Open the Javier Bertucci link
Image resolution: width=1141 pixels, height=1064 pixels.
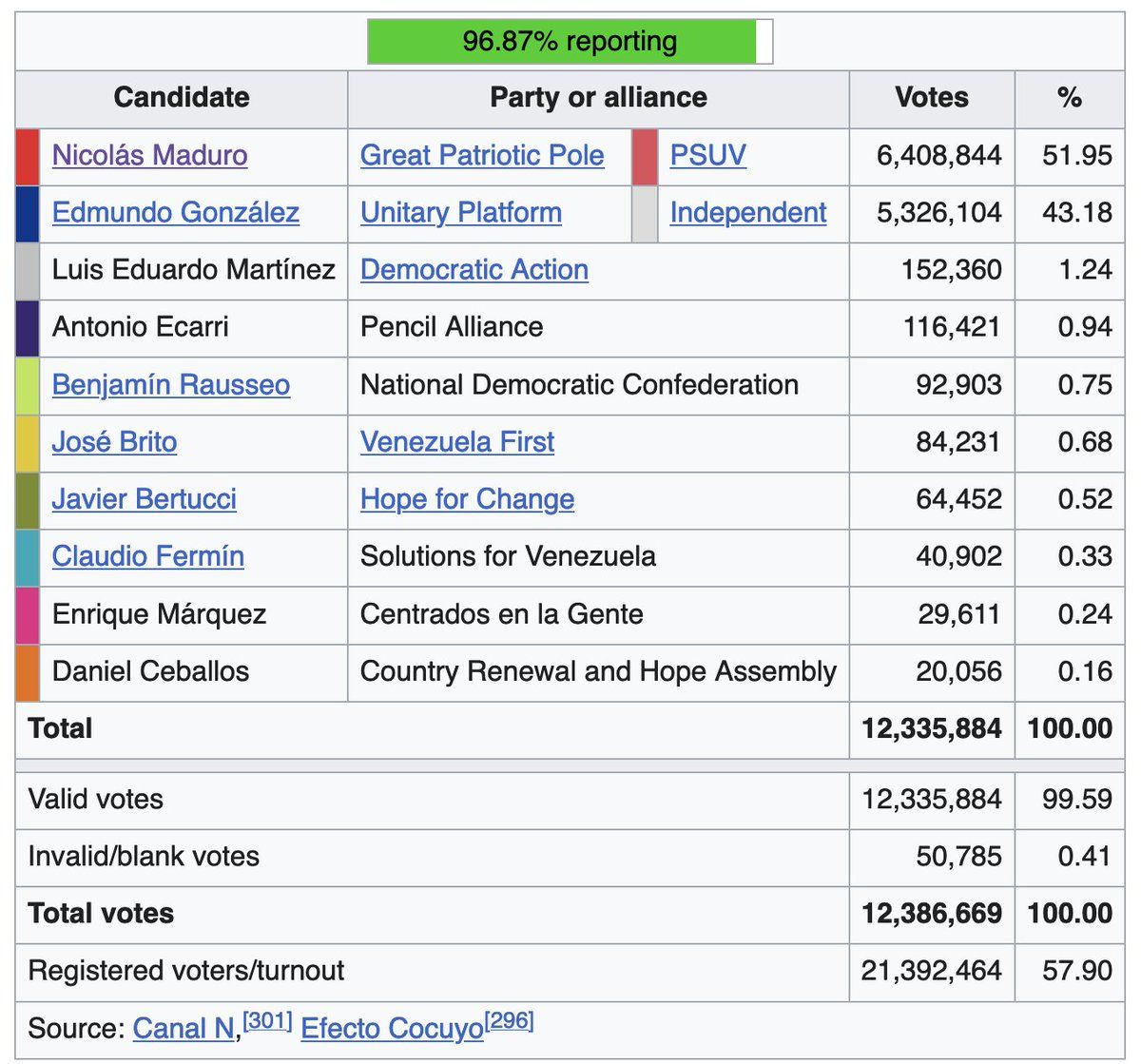click(x=144, y=498)
